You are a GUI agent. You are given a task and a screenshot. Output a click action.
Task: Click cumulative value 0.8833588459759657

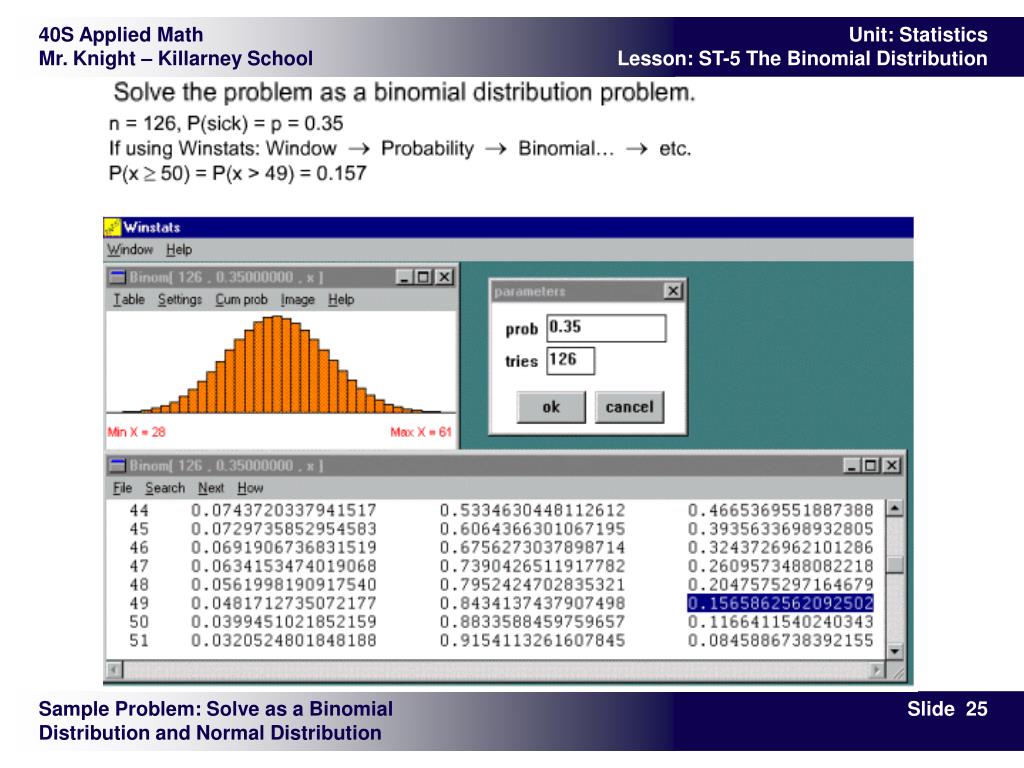pyautogui.click(x=532, y=622)
